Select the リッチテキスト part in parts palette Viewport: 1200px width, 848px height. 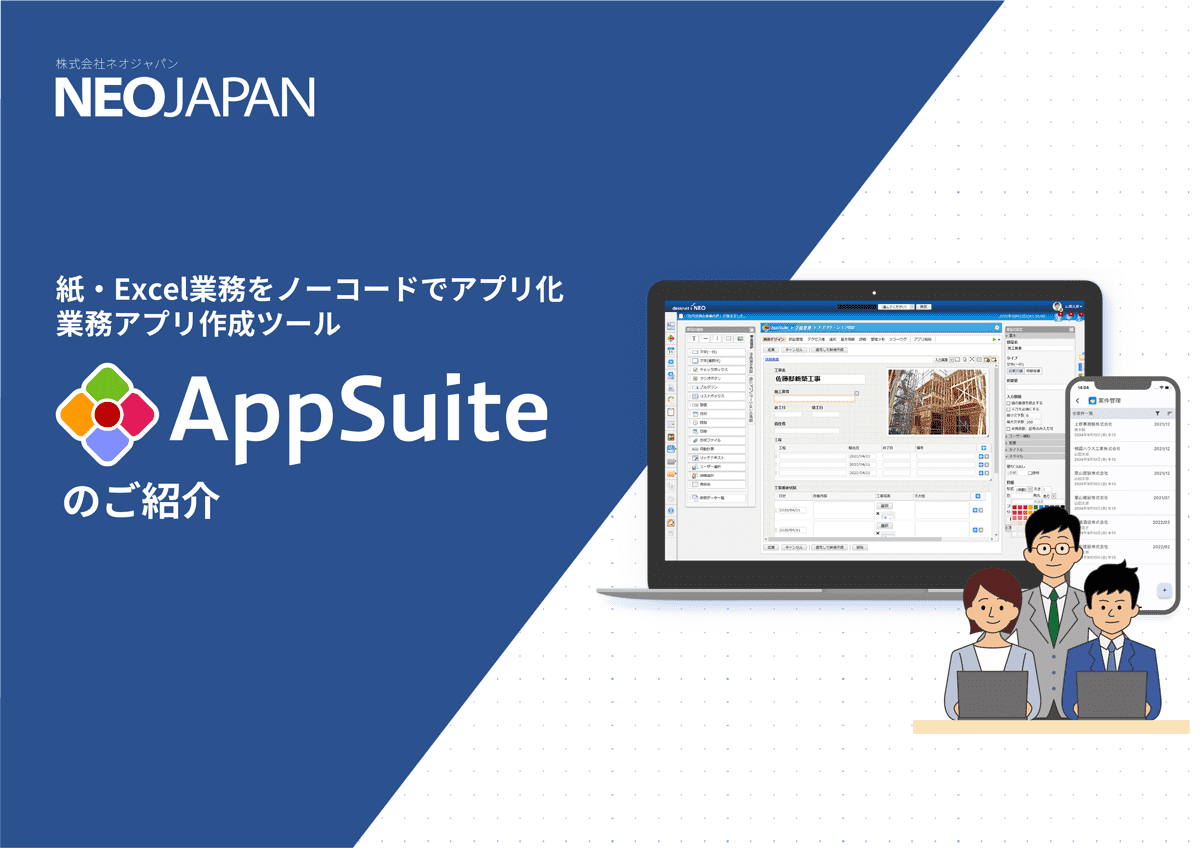click(717, 458)
